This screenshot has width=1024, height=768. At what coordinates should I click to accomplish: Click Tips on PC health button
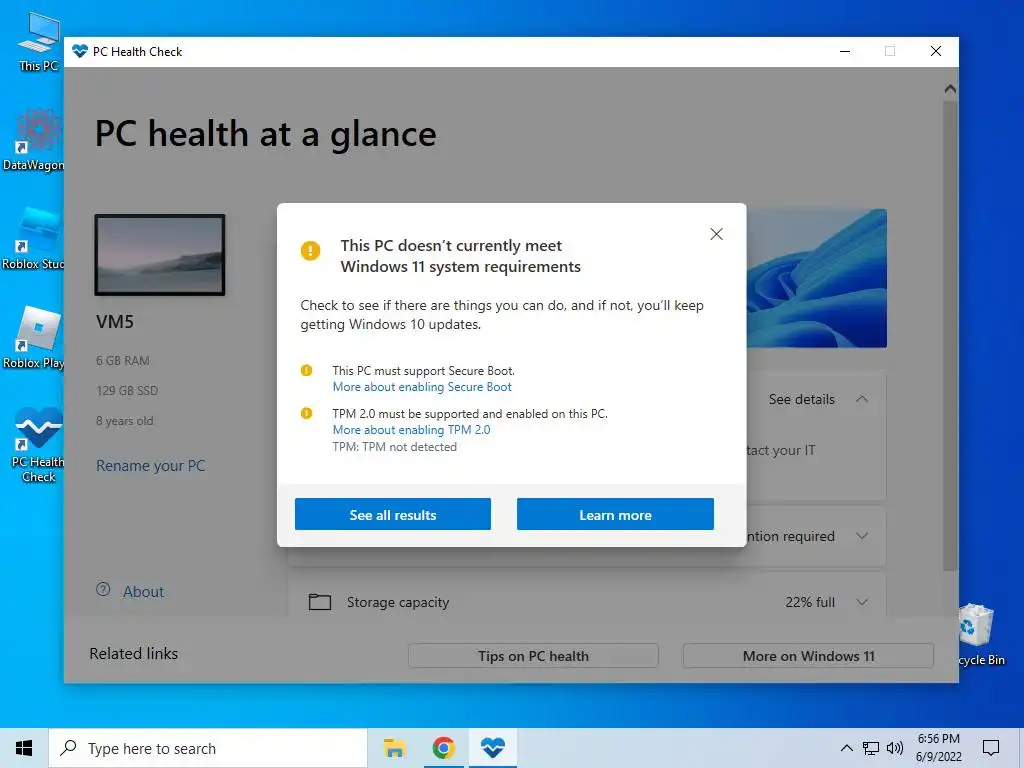point(533,656)
